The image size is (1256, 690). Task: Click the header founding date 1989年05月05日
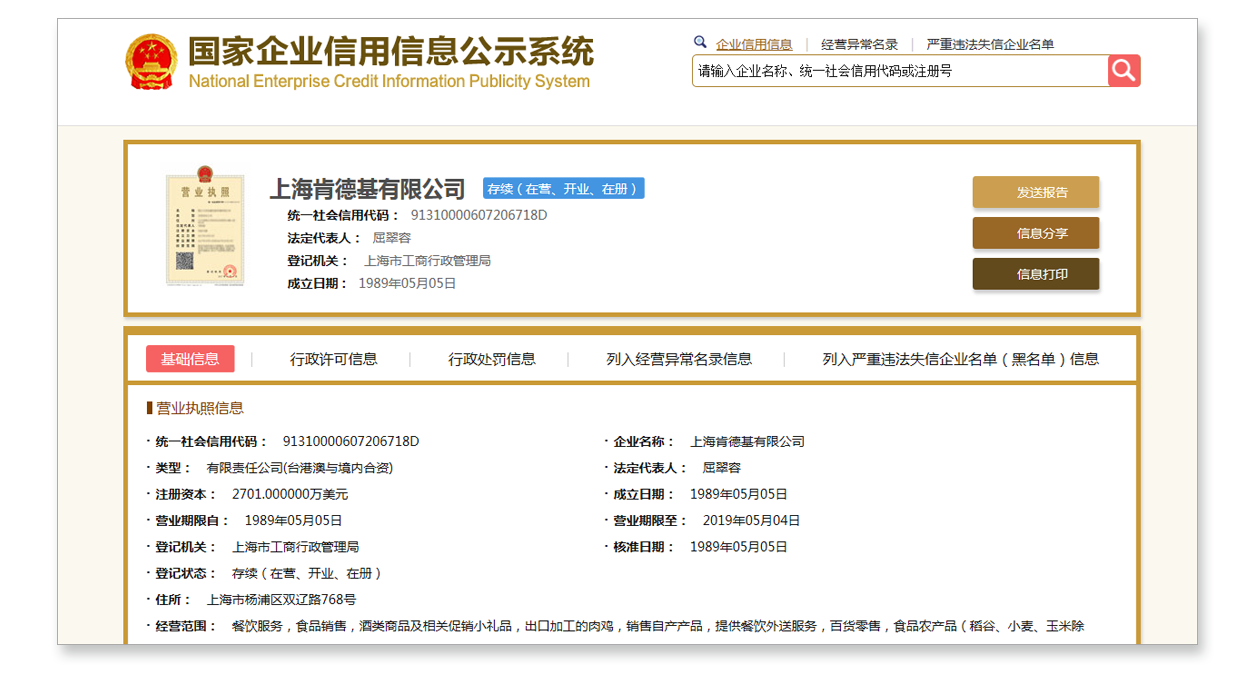407,283
